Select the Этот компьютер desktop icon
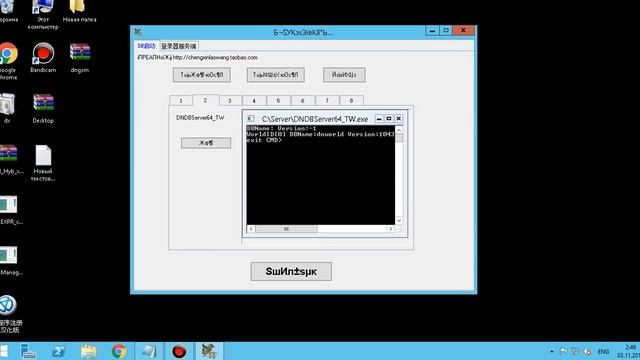The height and width of the screenshot is (360, 640). tap(43, 14)
